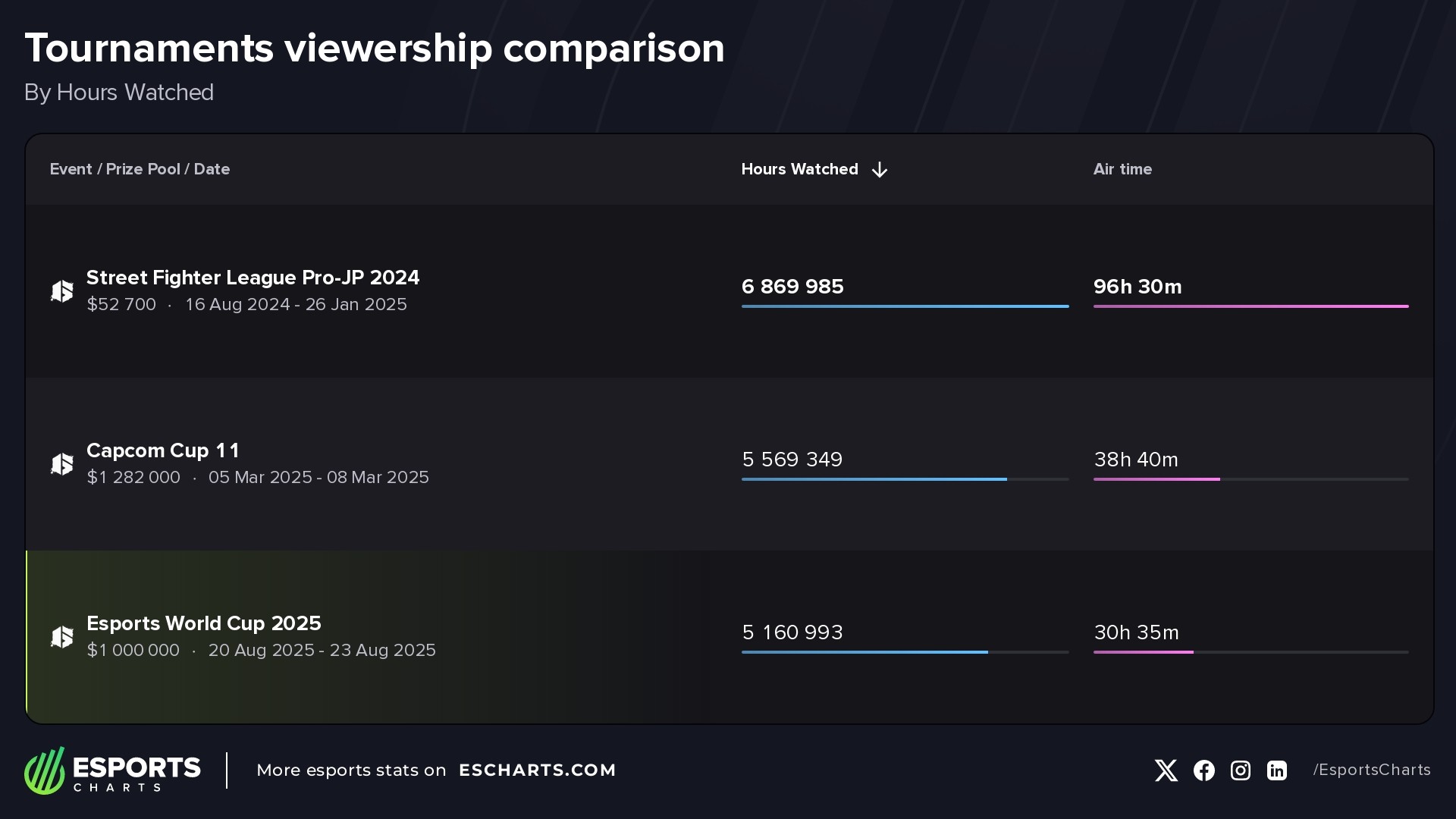
Task: Select the Esports World Cup 2025 title
Action: (x=203, y=623)
